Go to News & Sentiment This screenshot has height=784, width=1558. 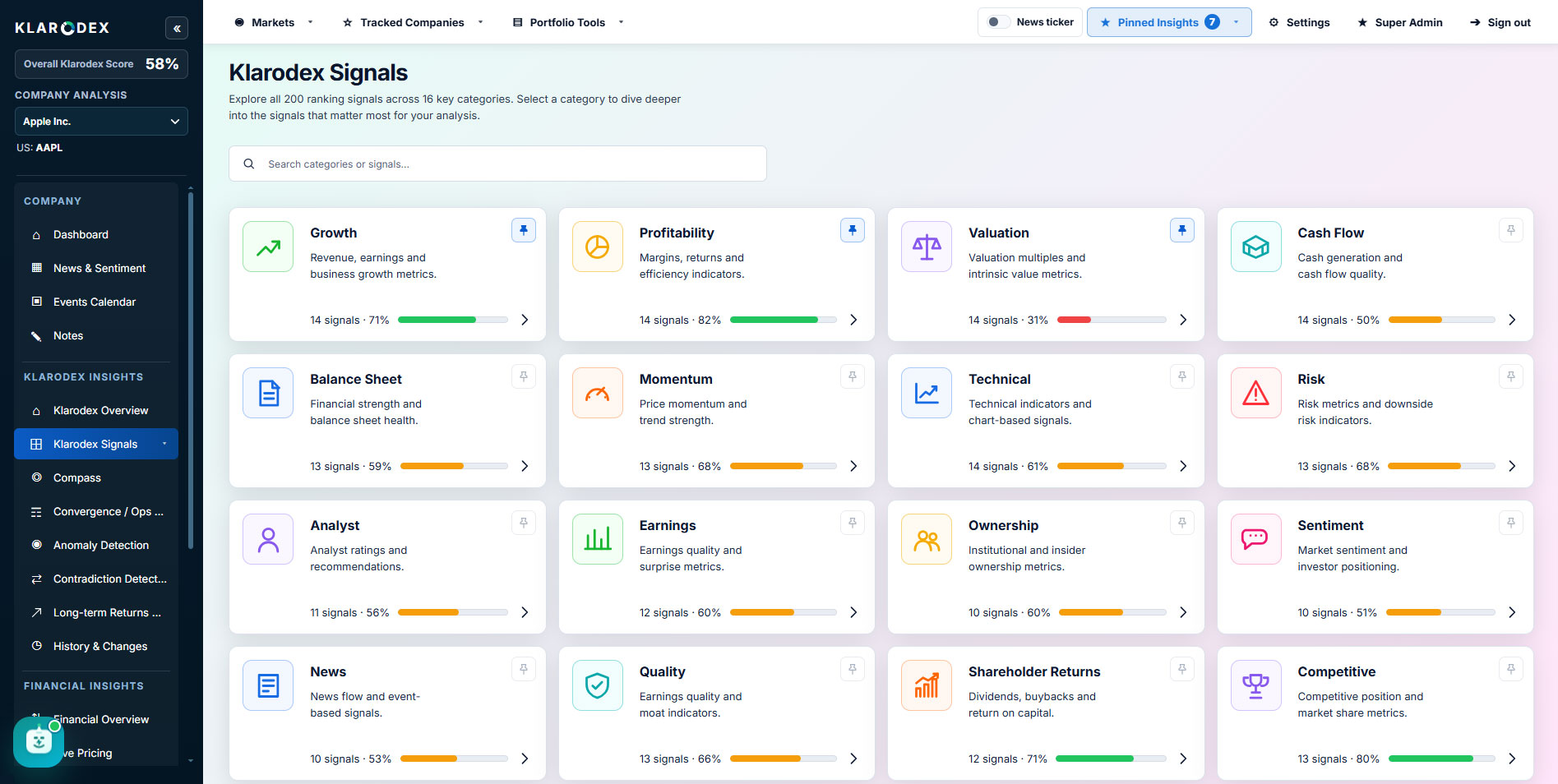click(96, 268)
